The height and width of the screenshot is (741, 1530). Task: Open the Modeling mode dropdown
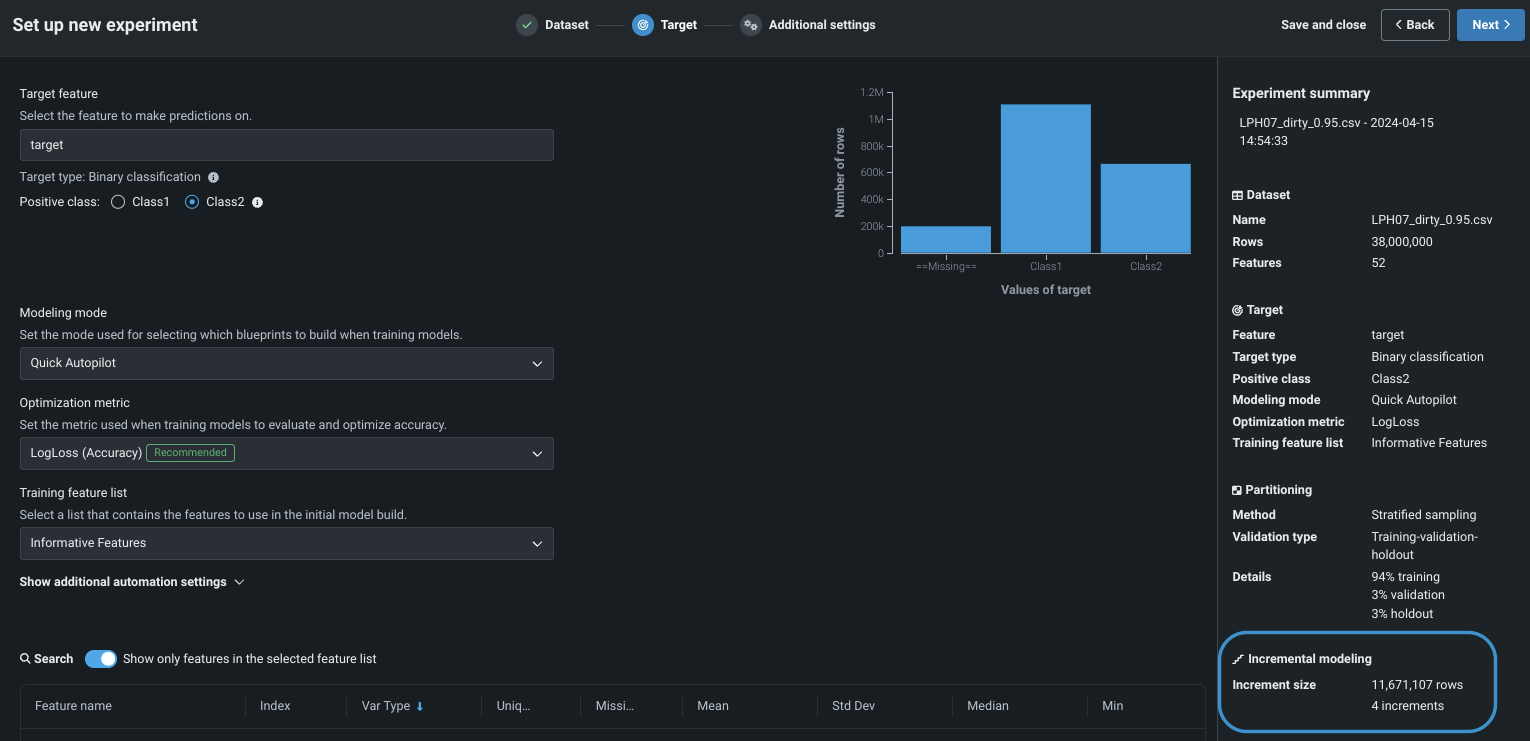point(286,364)
